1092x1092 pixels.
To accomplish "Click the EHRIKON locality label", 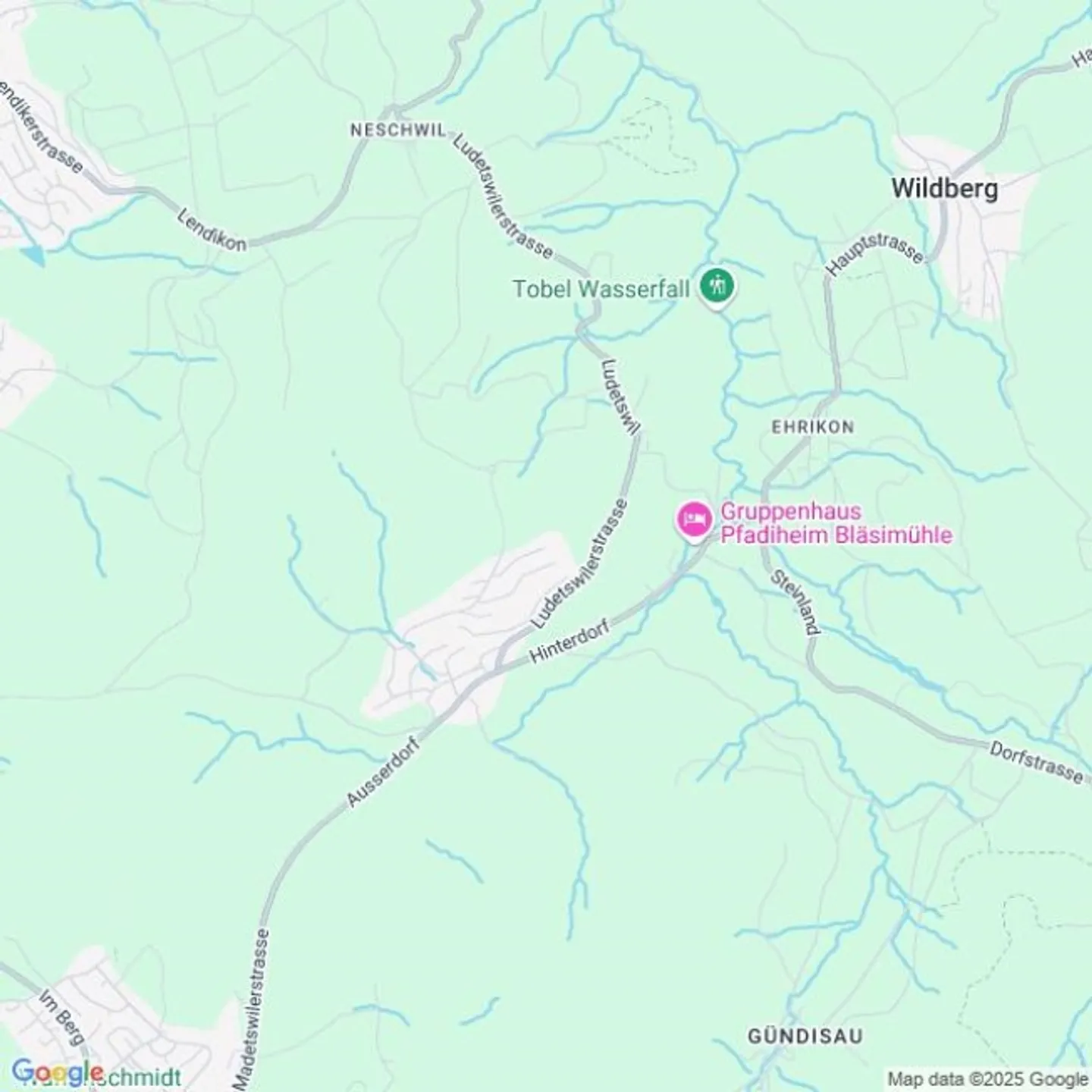I will (812, 427).
